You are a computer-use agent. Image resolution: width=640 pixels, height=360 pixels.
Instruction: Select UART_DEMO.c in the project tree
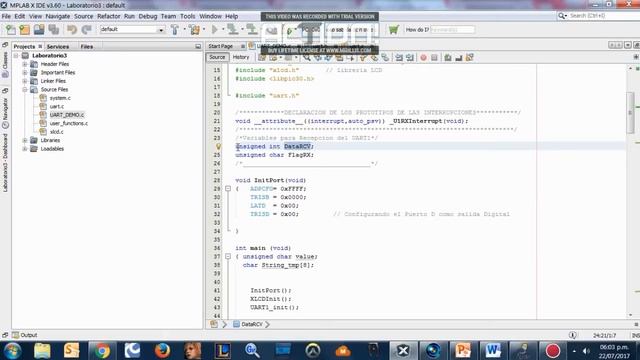tap(67, 115)
